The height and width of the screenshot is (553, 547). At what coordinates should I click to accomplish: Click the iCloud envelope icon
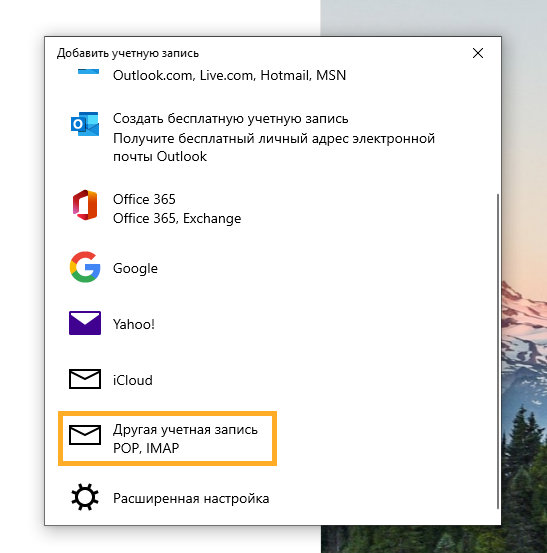pyautogui.click(x=85, y=379)
